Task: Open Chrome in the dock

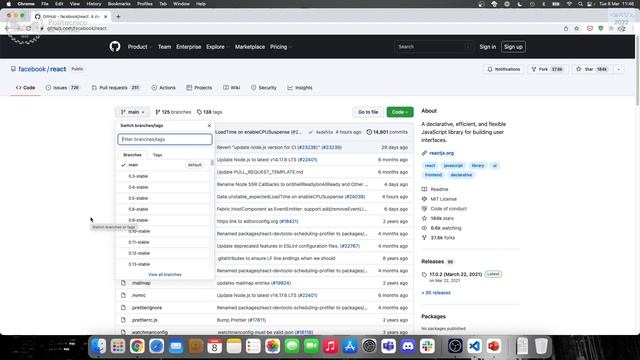Action: 137,346
